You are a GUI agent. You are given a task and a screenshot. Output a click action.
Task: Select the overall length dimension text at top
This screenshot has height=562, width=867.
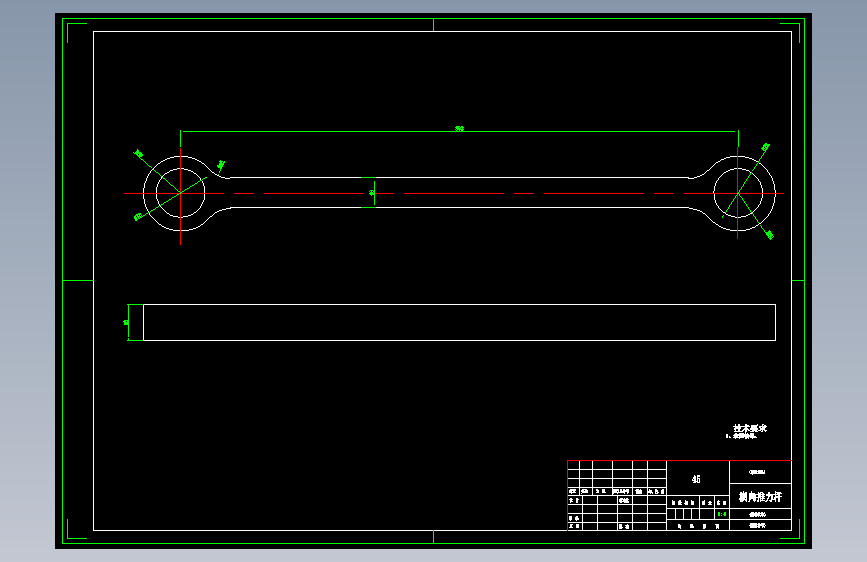tap(459, 129)
